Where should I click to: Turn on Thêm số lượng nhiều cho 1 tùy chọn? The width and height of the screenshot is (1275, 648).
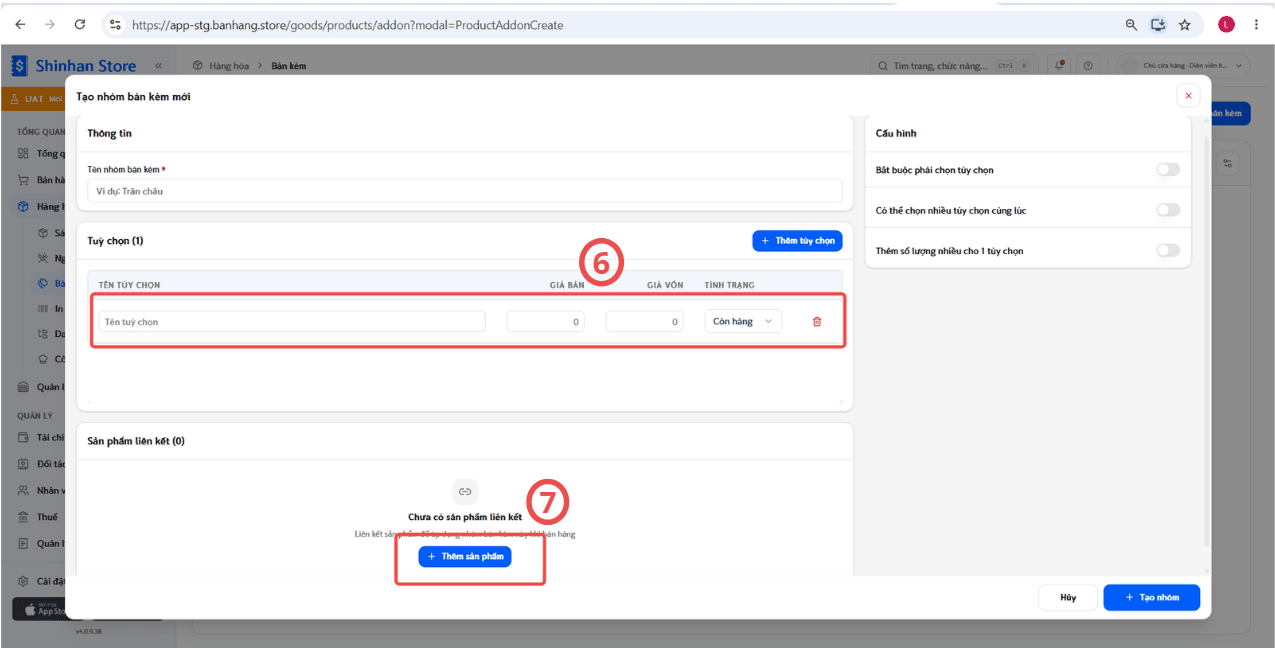click(1168, 250)
